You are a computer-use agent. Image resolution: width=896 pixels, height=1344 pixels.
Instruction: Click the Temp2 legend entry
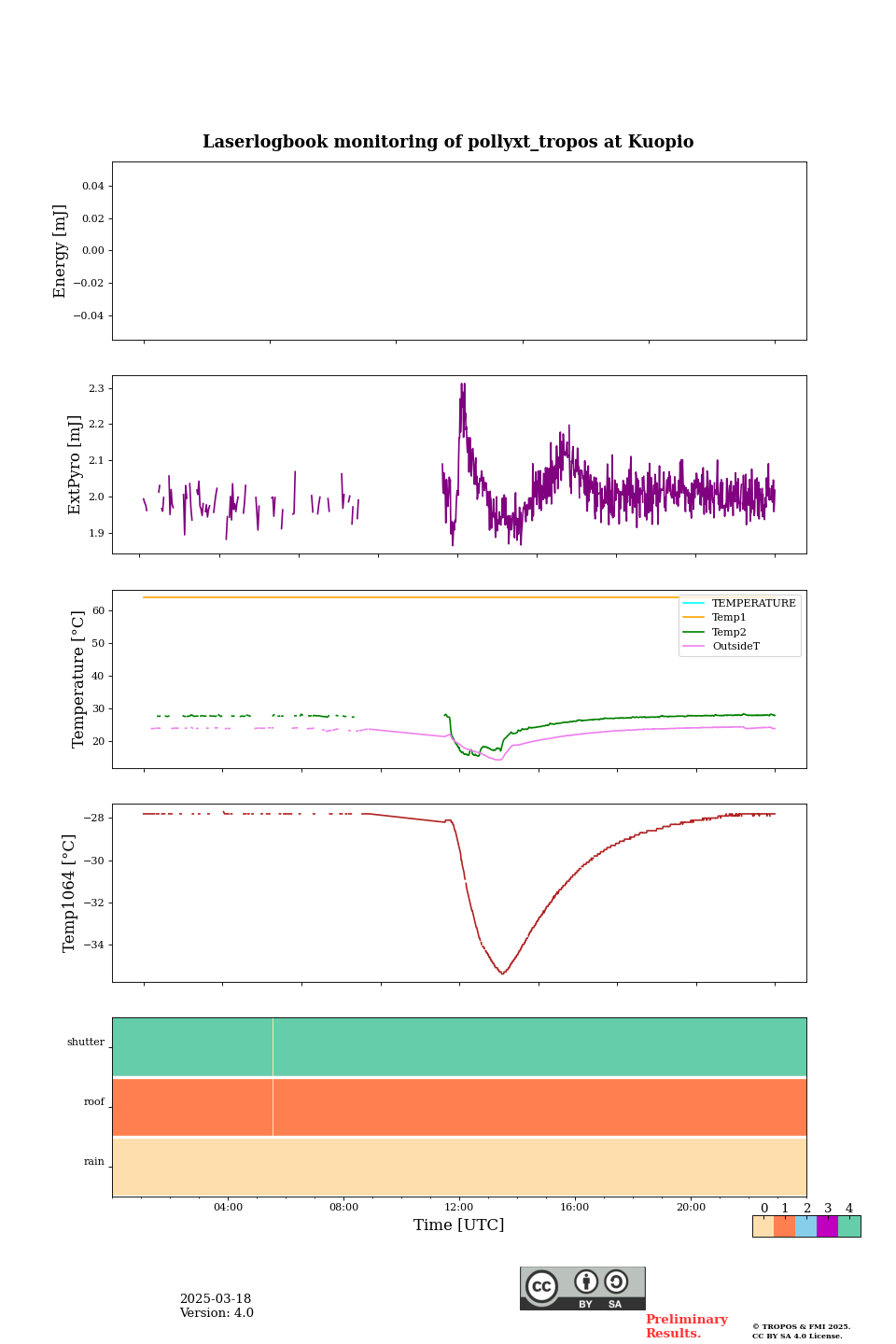715,632
